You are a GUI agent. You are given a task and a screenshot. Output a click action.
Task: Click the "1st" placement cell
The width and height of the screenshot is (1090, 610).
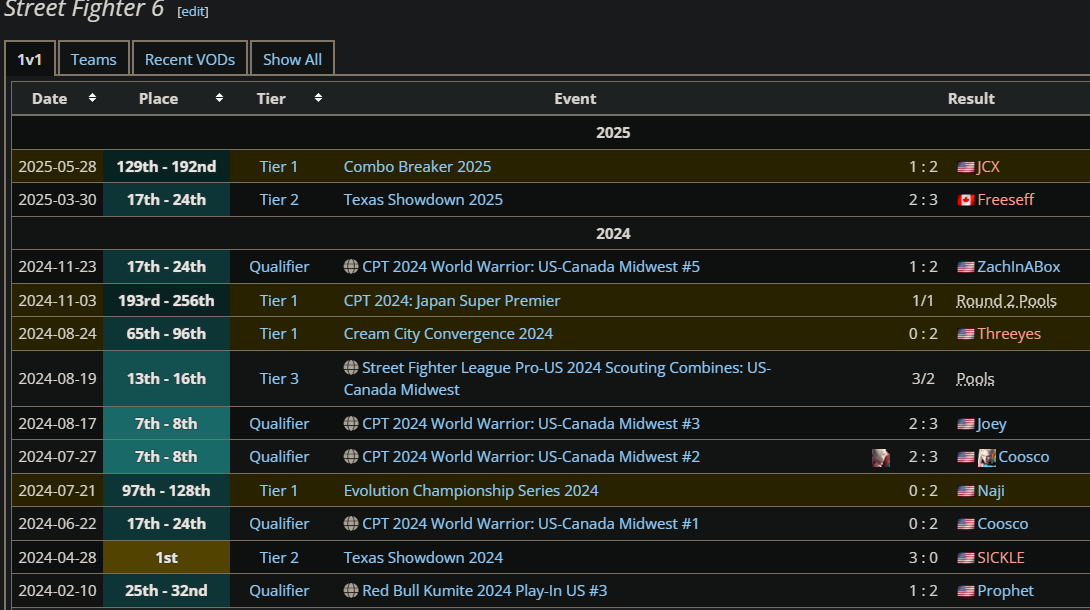click(x=166, y=558)
